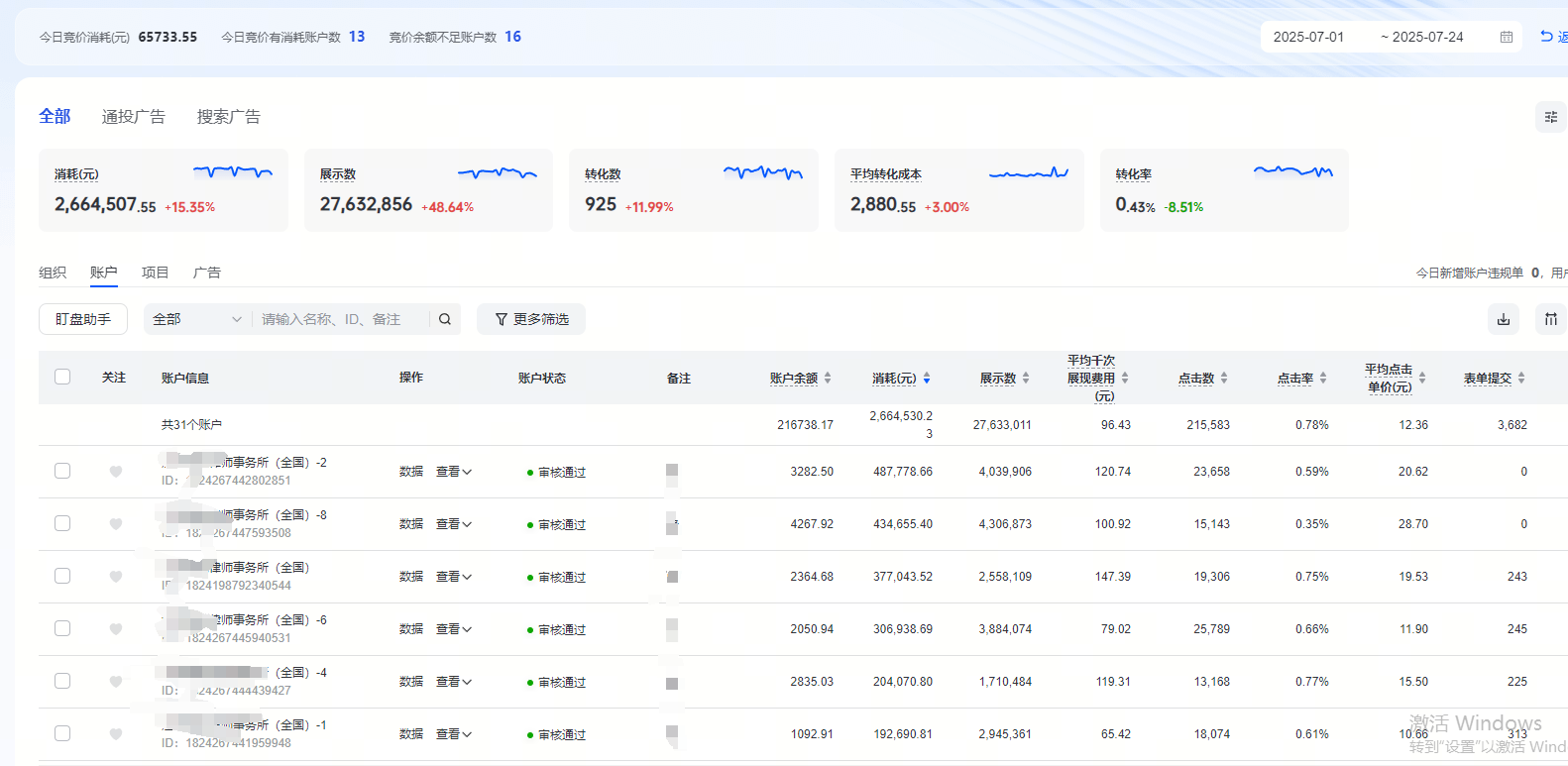Favorite the account with balance 1092.91
The image size is (1568, 766).
116,734
